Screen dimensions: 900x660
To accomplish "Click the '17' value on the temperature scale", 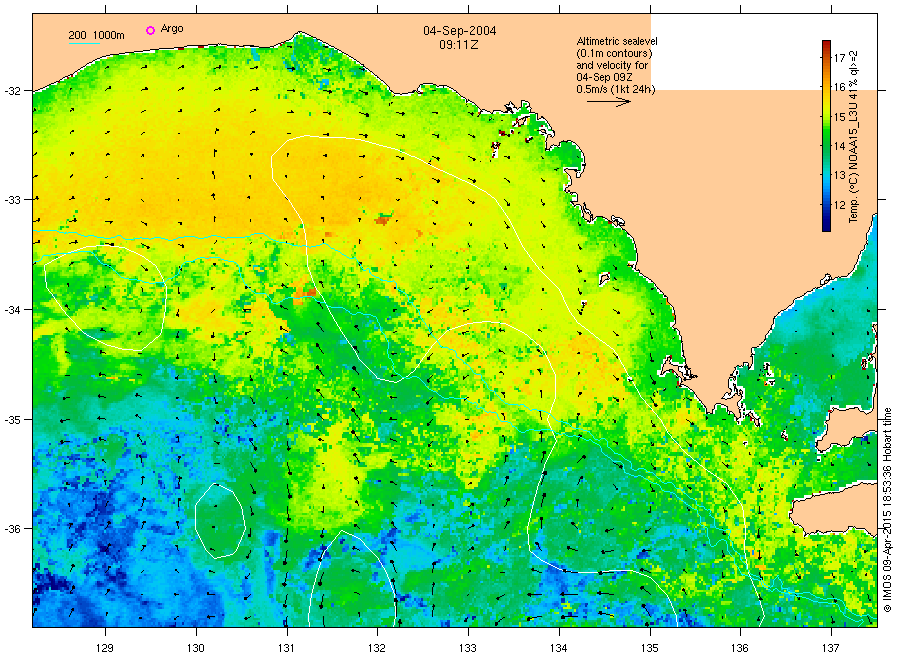I will click(839, 57).
